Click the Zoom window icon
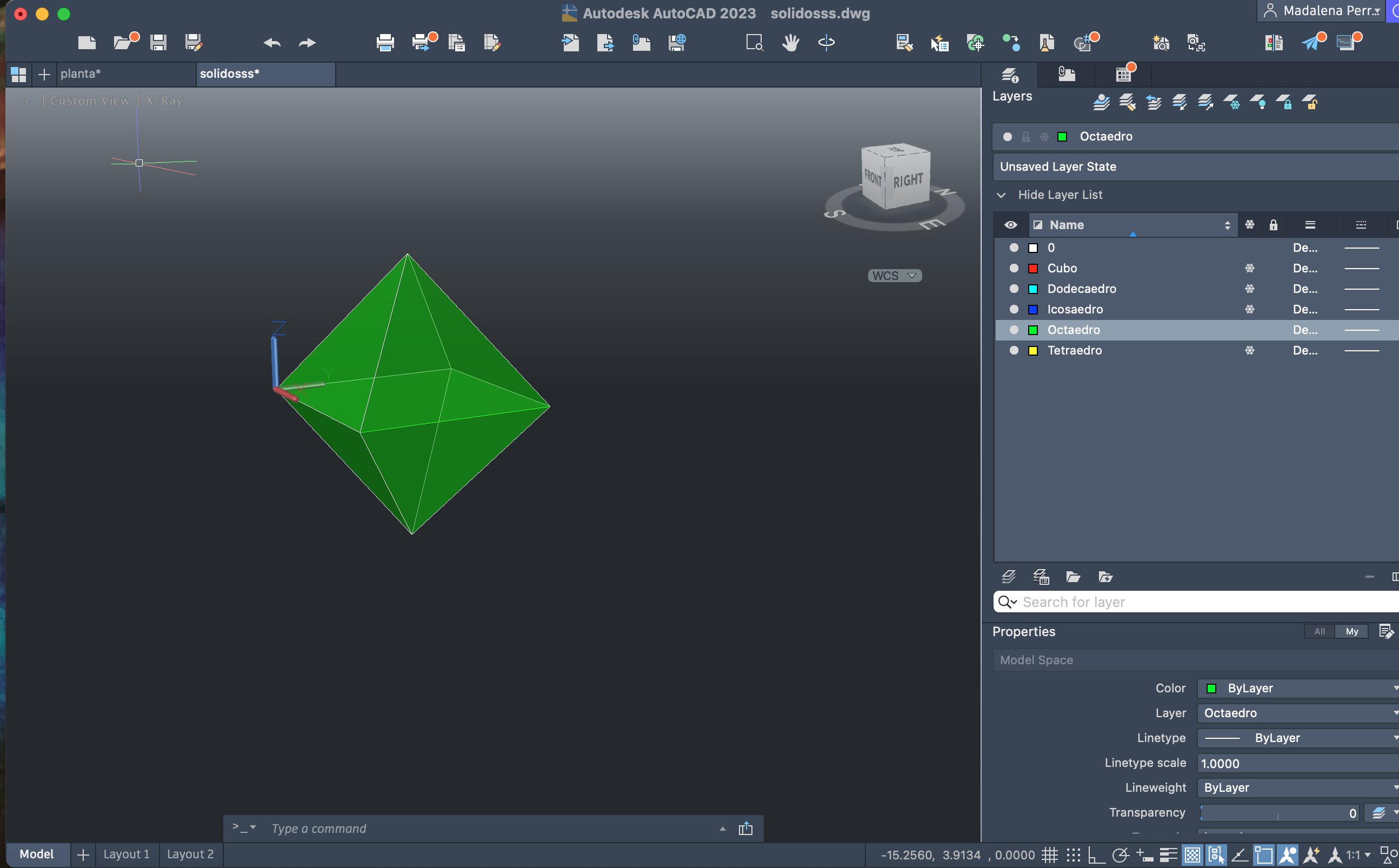1399x868 pixels. click(754, 43)
